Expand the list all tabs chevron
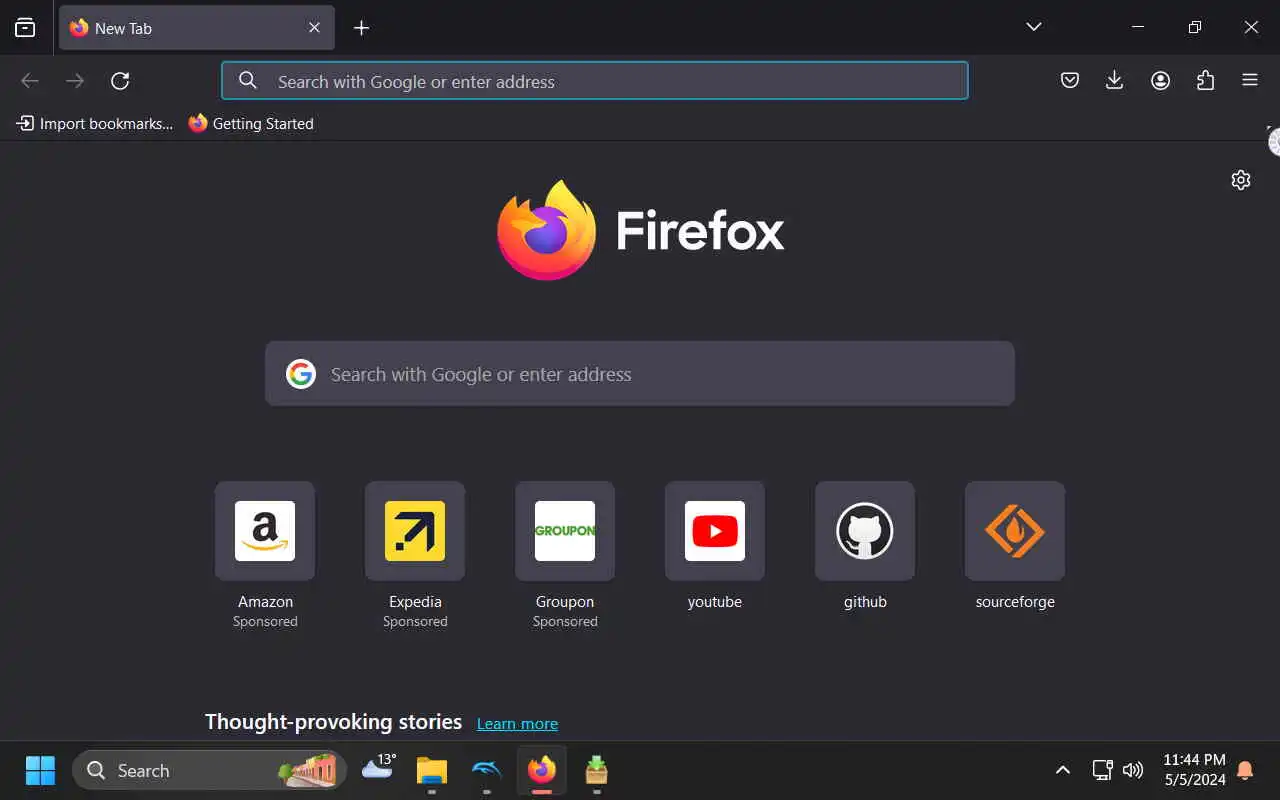The image size is (1280, 800). pos(1034,27)
